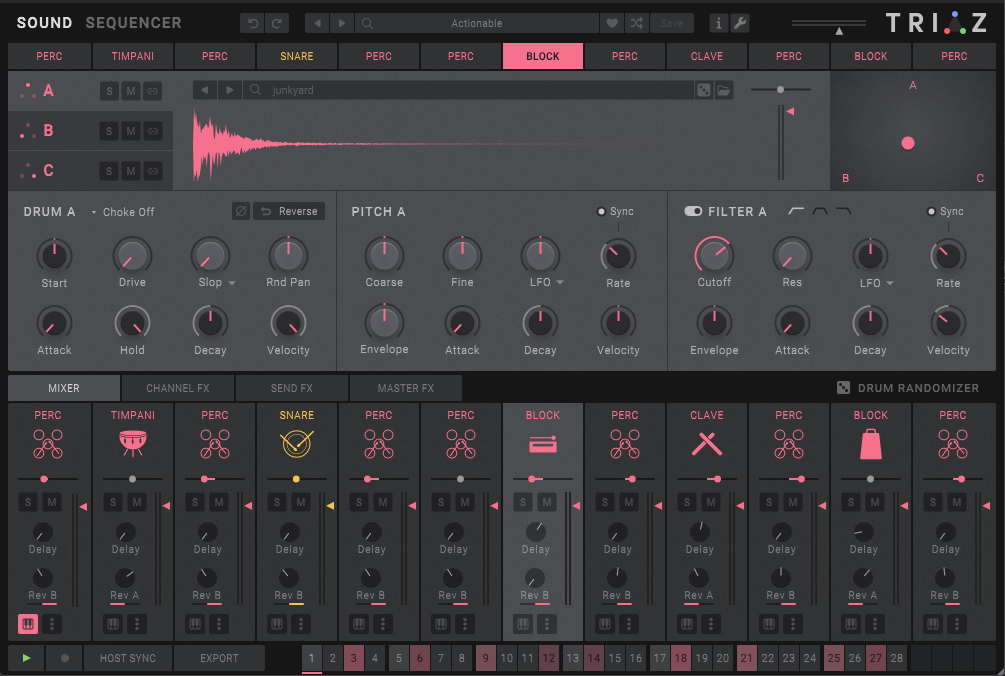Click the redo arrow icon
This screenshot has height=676, width=1005.
(277, 23)
